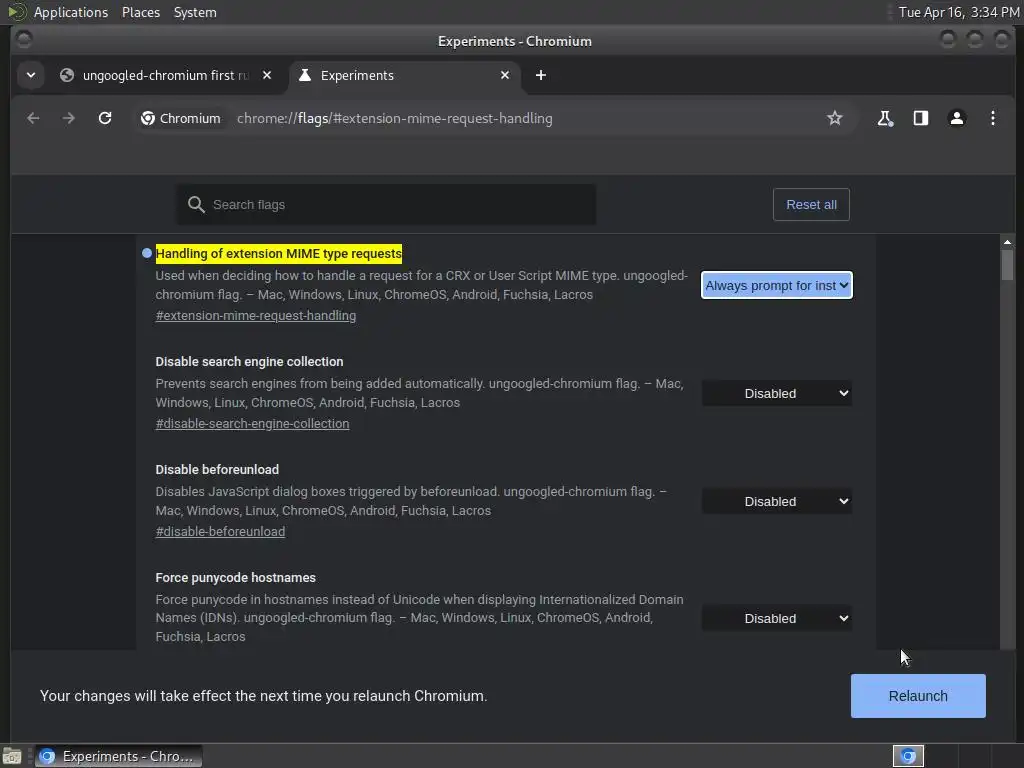Open the System menu
The height and width of the screenshot is (768, 1024).
pyautogui.click(x=195, y=12)
